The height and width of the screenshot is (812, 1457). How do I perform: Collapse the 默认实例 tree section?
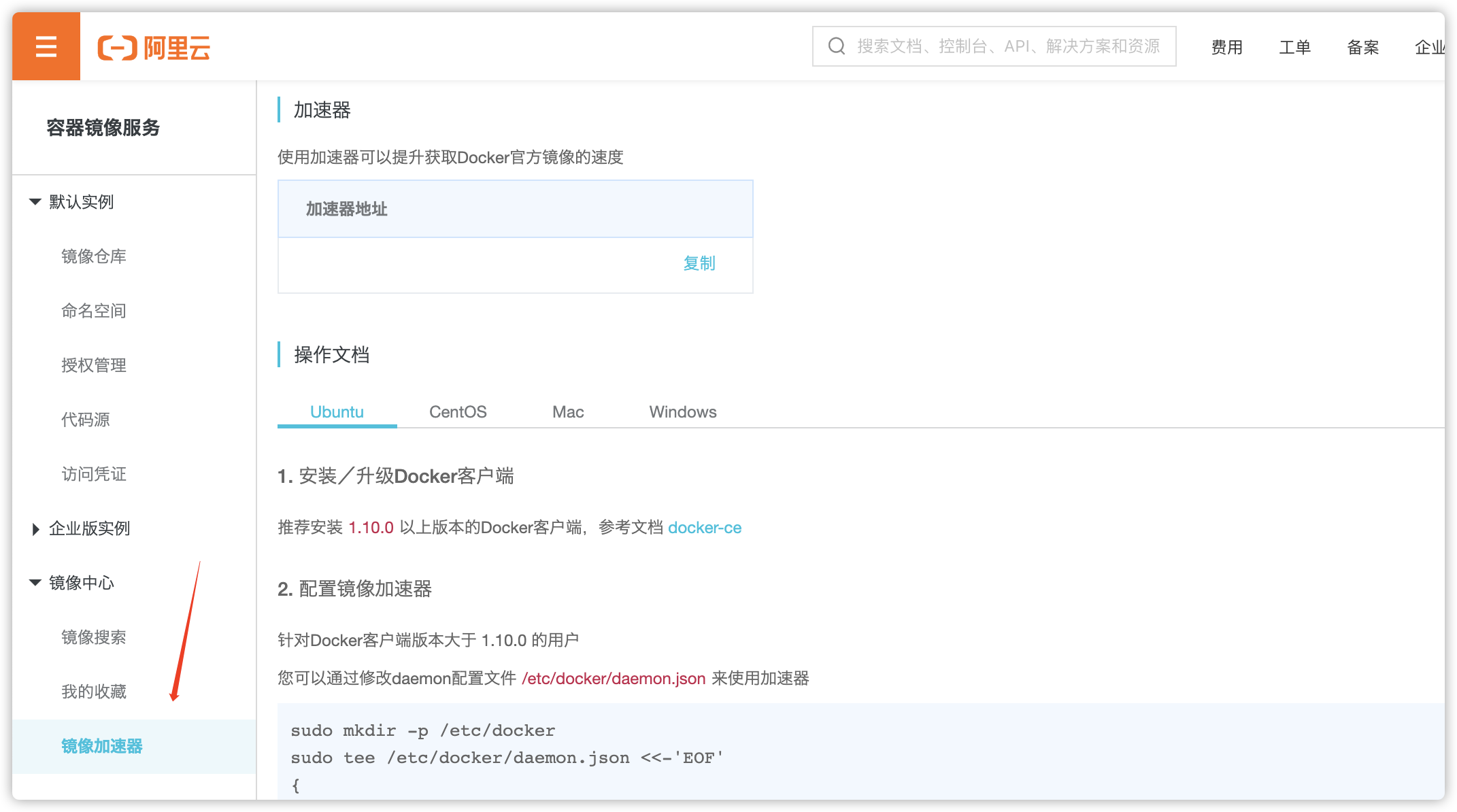(35, 202)
